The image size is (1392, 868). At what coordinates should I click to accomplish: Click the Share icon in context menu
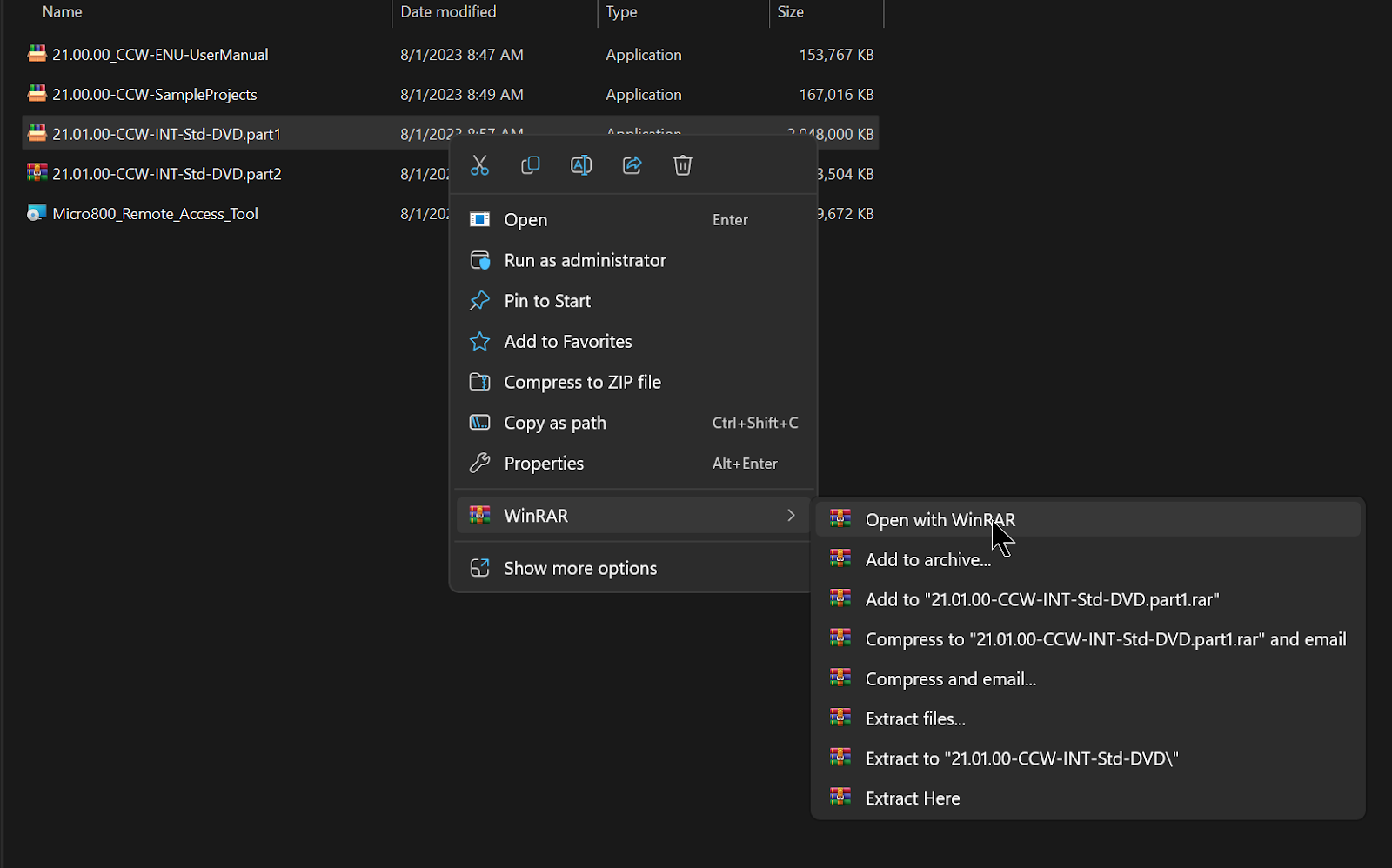[632, 165]
